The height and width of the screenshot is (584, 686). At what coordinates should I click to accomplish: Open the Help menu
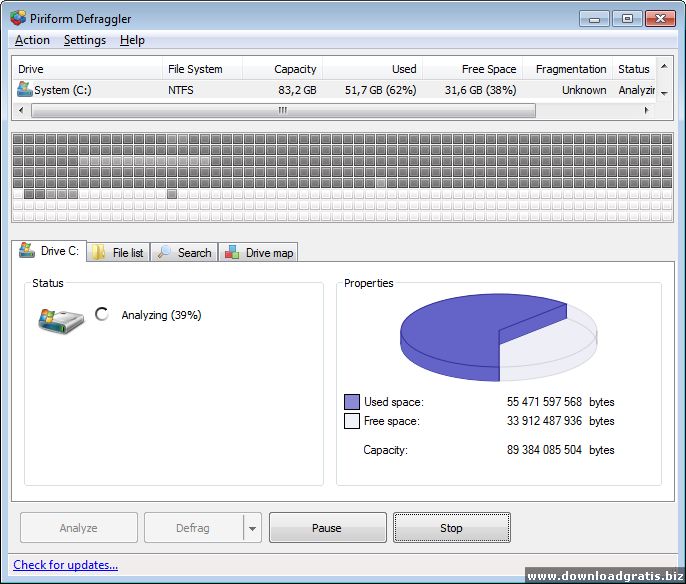132,40
